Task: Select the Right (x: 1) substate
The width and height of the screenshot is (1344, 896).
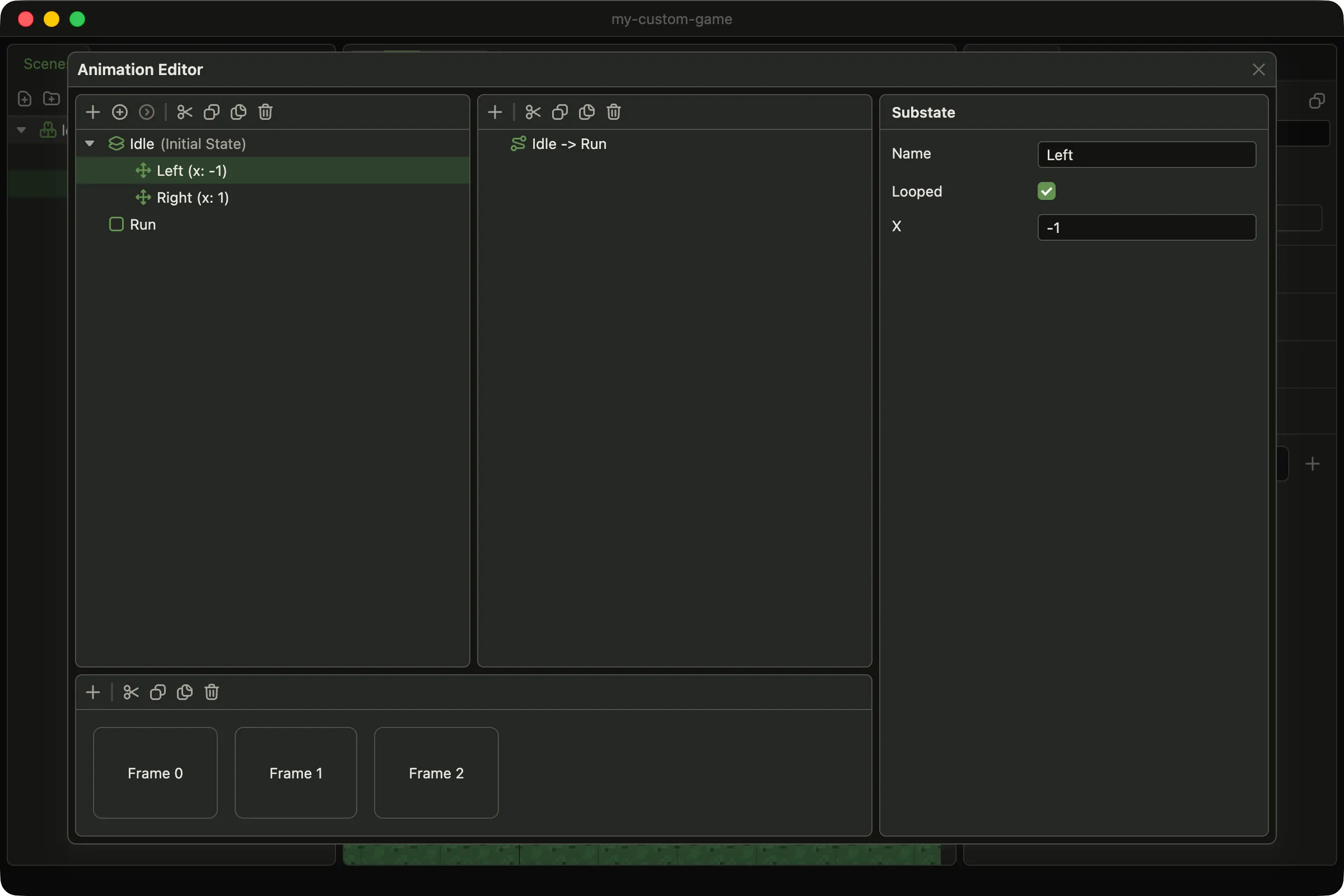Action: coord(273,197)
